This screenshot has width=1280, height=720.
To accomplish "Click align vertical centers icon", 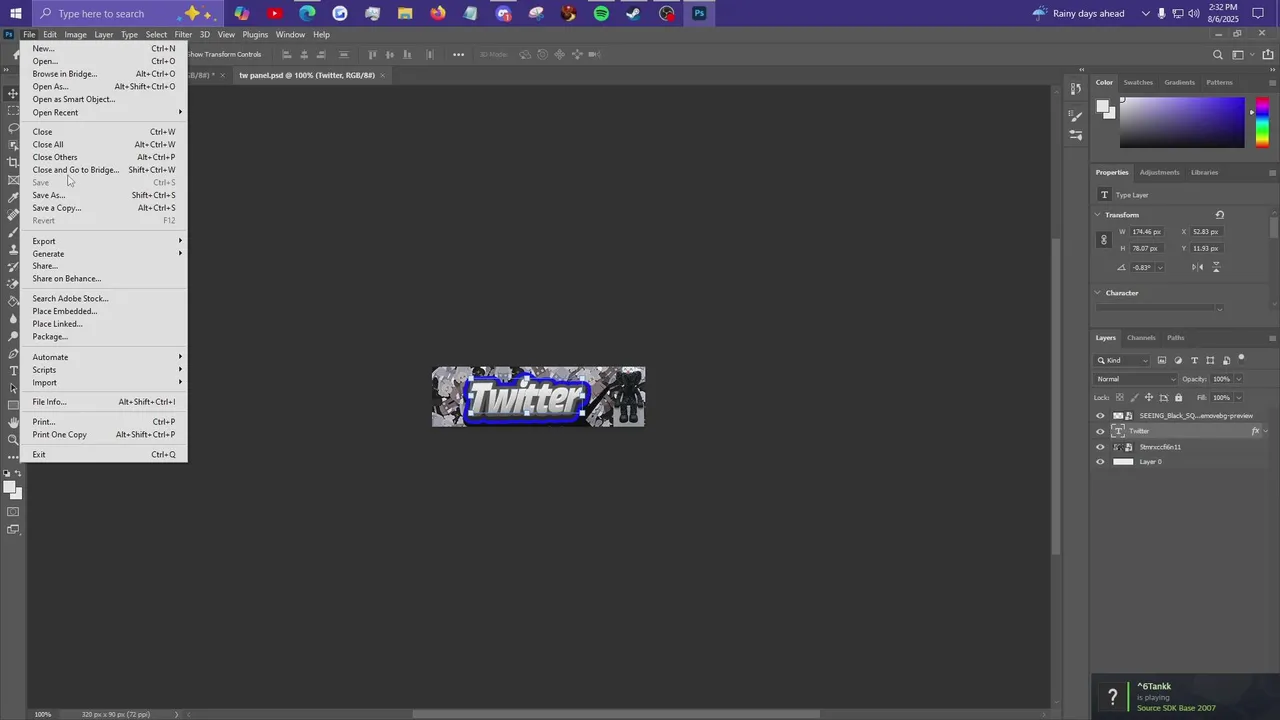I will click(392, 54).
